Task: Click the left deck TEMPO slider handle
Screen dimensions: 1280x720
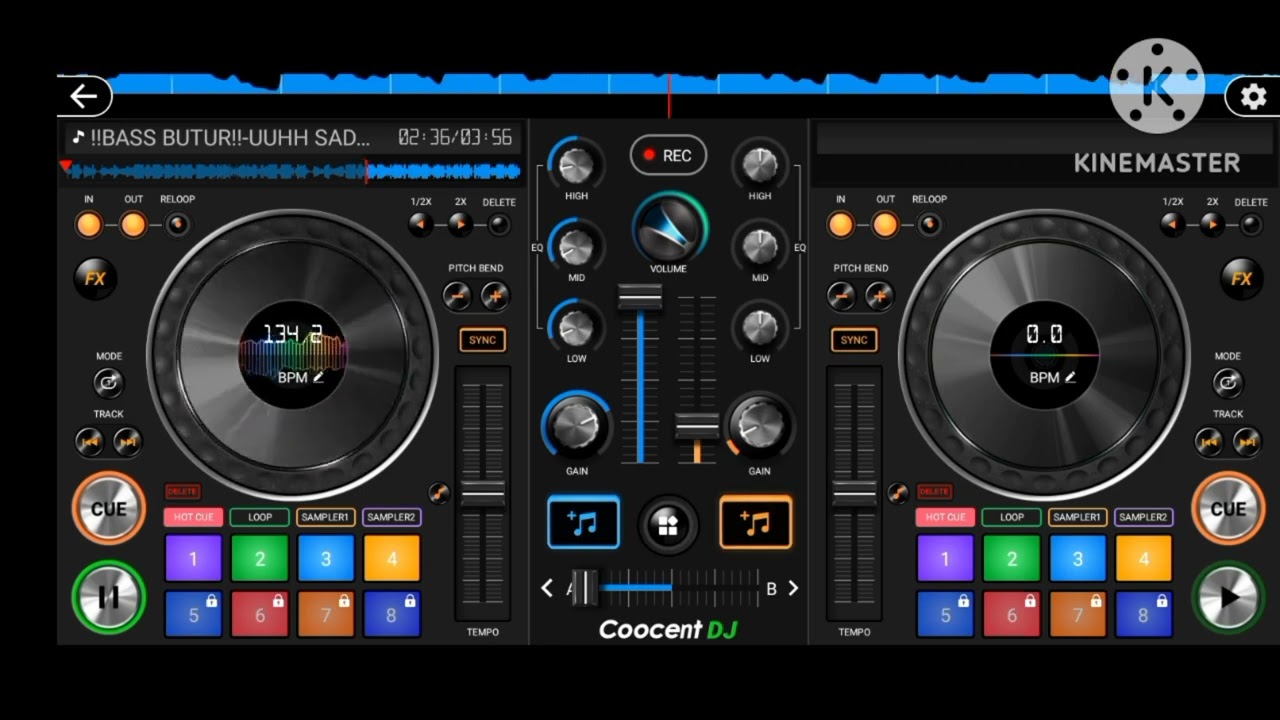Action: [482, 491]
